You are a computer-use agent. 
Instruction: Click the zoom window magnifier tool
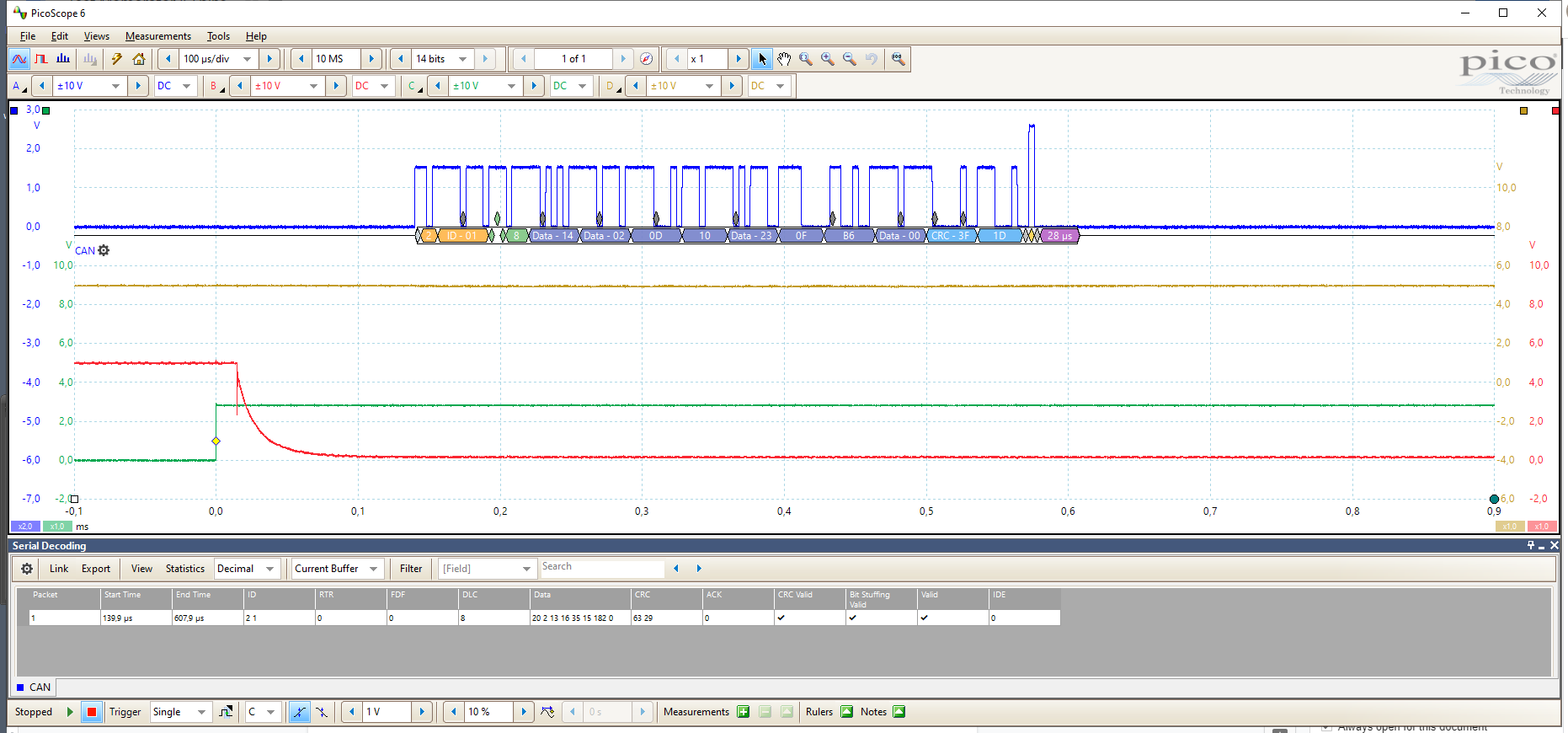(806, 59)
